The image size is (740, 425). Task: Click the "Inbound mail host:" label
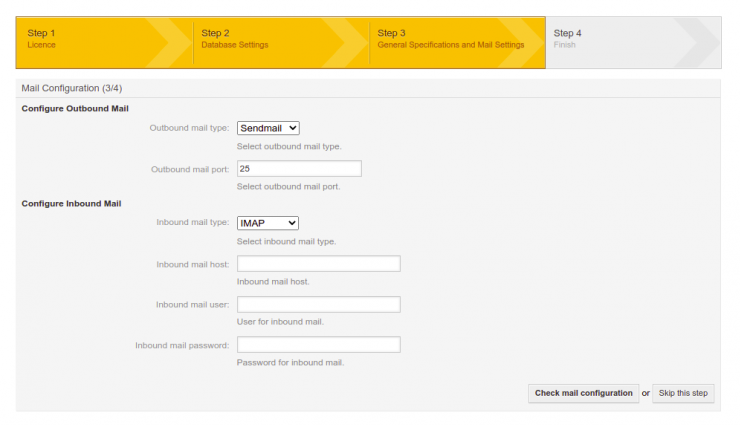point(193,264)
